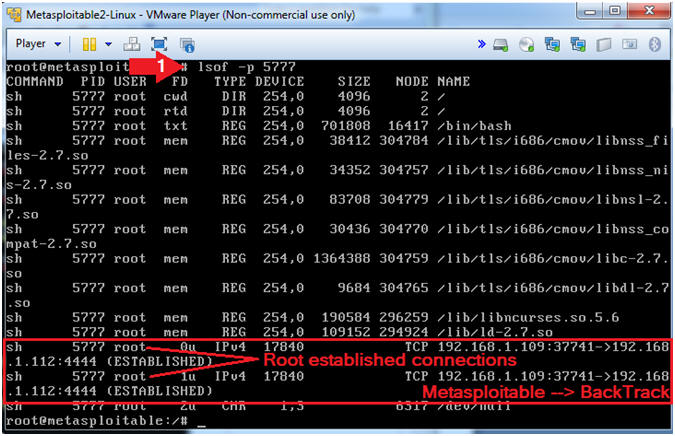Click the Bluetooth device icon
Screen dimensions: 675x436
(655, 44)
